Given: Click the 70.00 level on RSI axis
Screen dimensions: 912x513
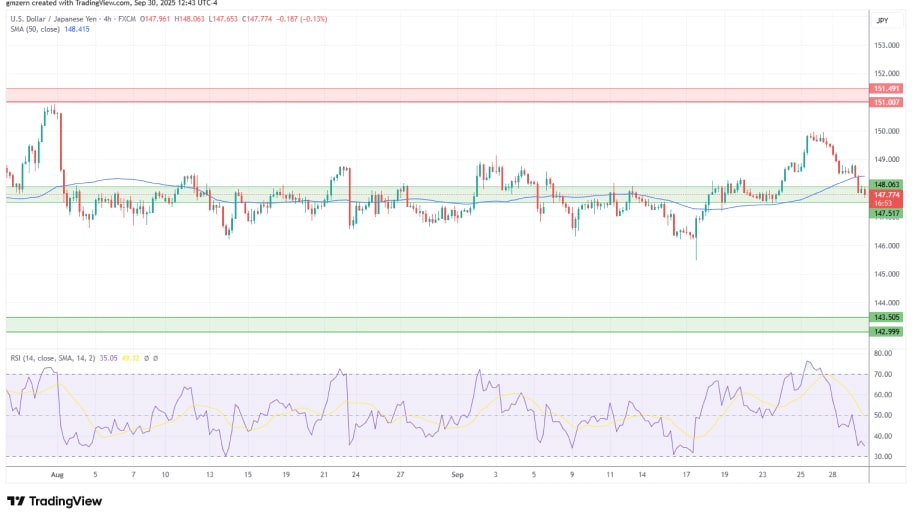Looking at the screenshot, I should [882, 374].
